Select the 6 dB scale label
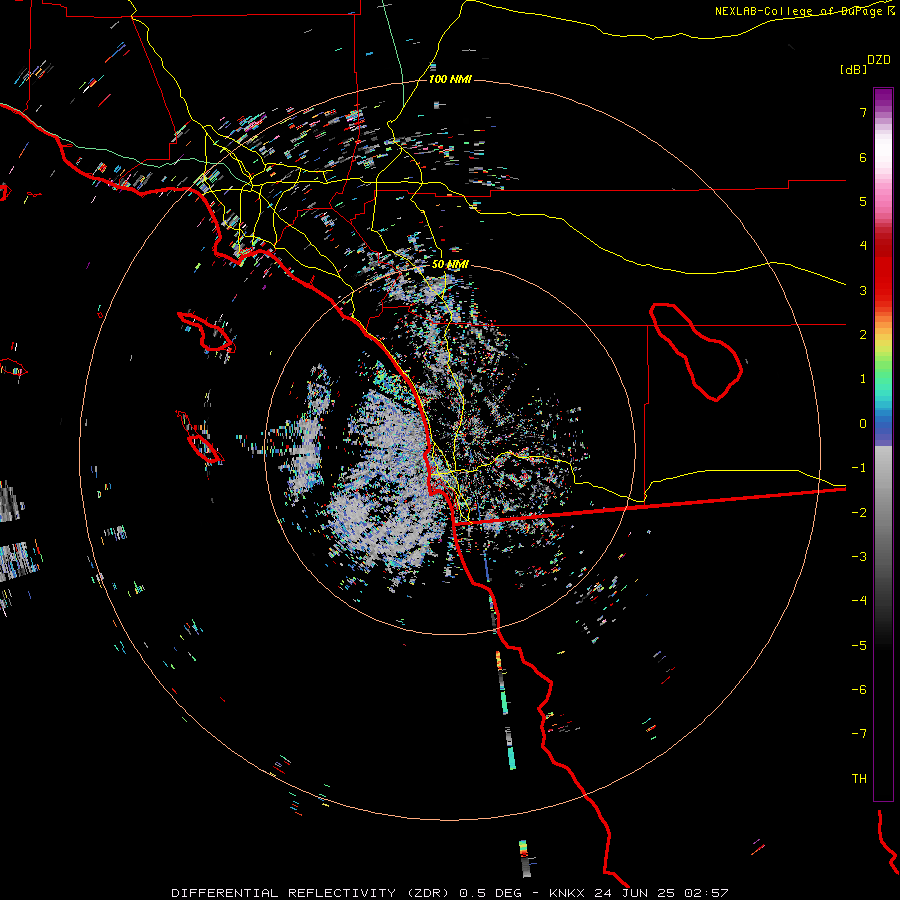Viewport: 900px width, 900px height. point(863,157)
